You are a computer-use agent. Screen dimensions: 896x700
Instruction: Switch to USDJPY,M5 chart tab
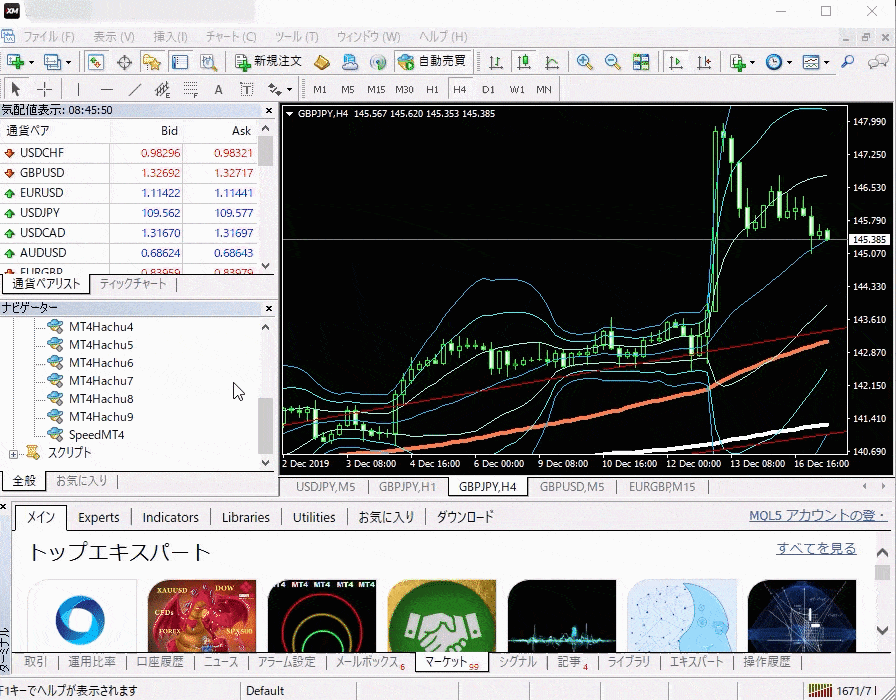(325, 487)
